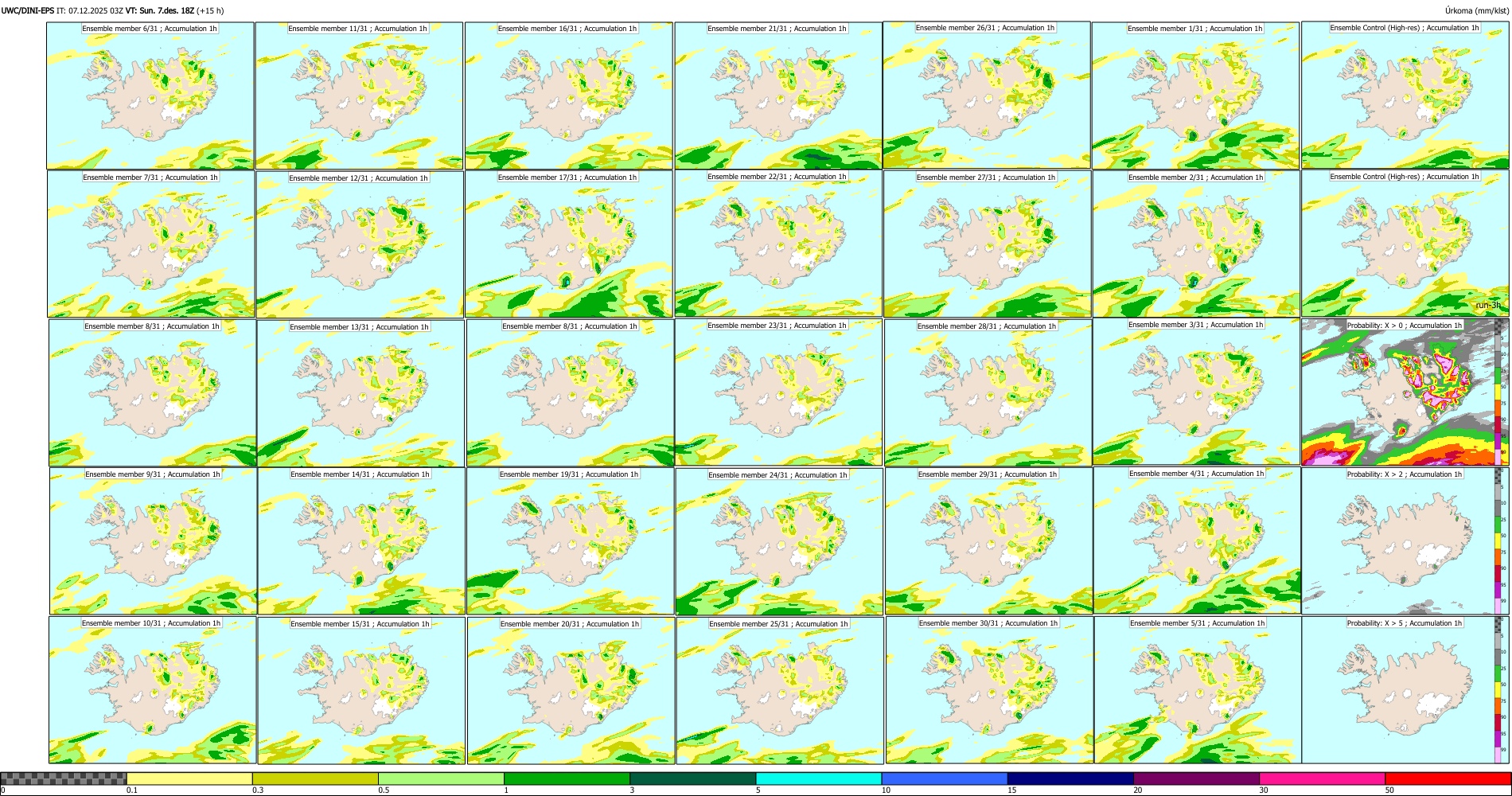Click the 'Ensemble member 30/31' title label
1512x796 pixels.
pyautogui.click(x=988, y=623)
